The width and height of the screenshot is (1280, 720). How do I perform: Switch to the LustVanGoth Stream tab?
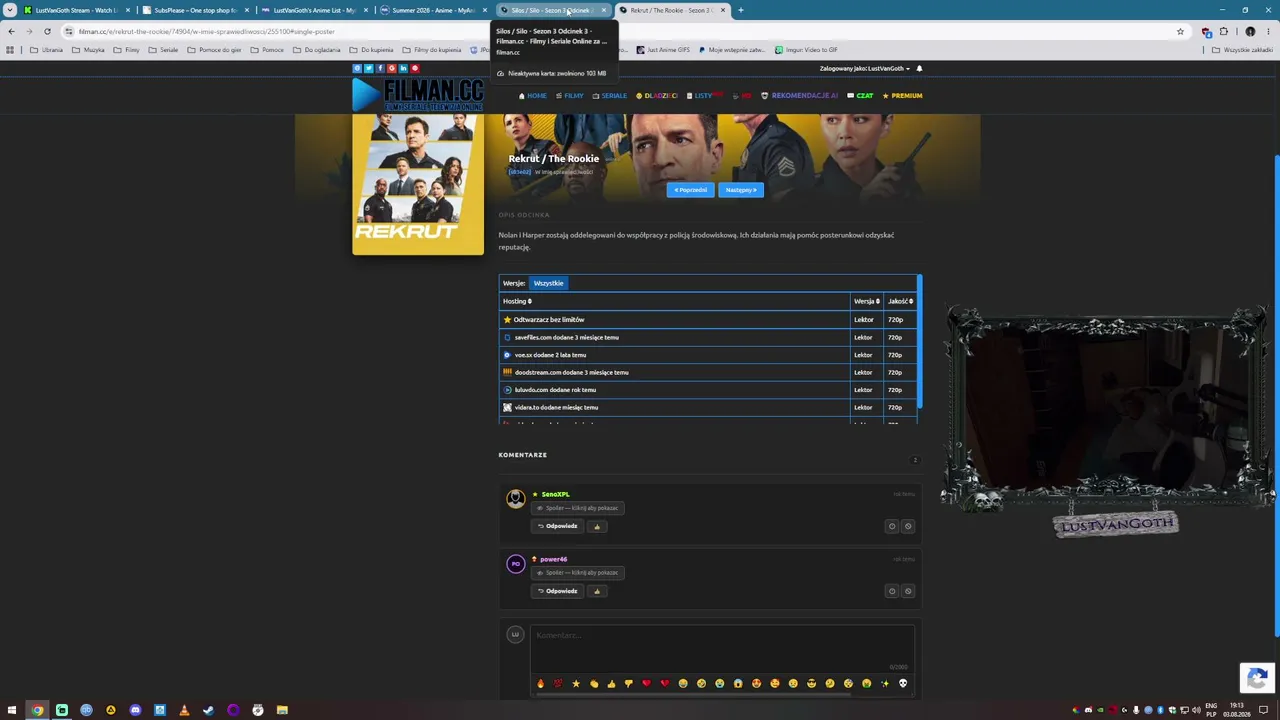[75, 10]
